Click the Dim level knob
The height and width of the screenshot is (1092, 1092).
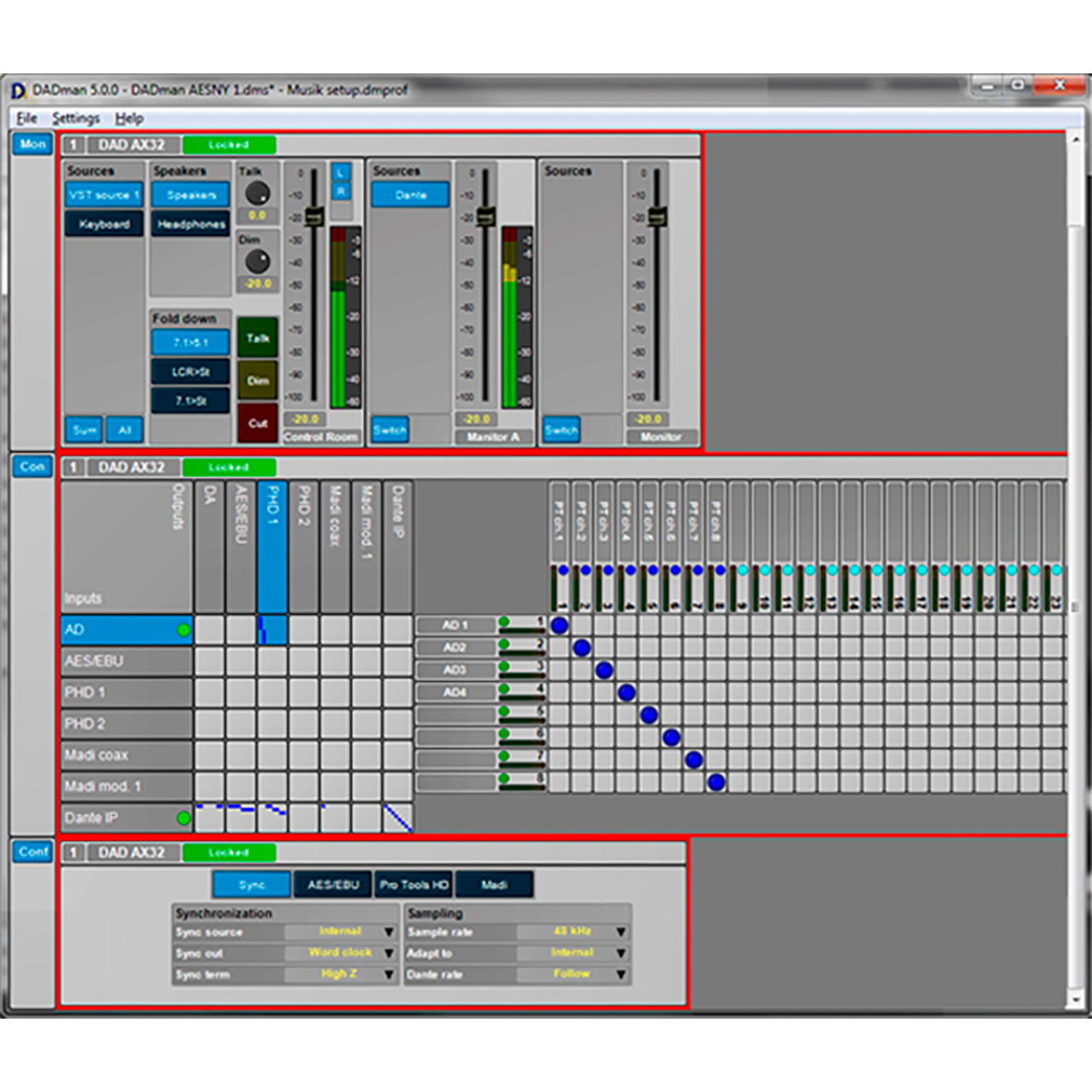pyautogui.click(x=257, y=261)
